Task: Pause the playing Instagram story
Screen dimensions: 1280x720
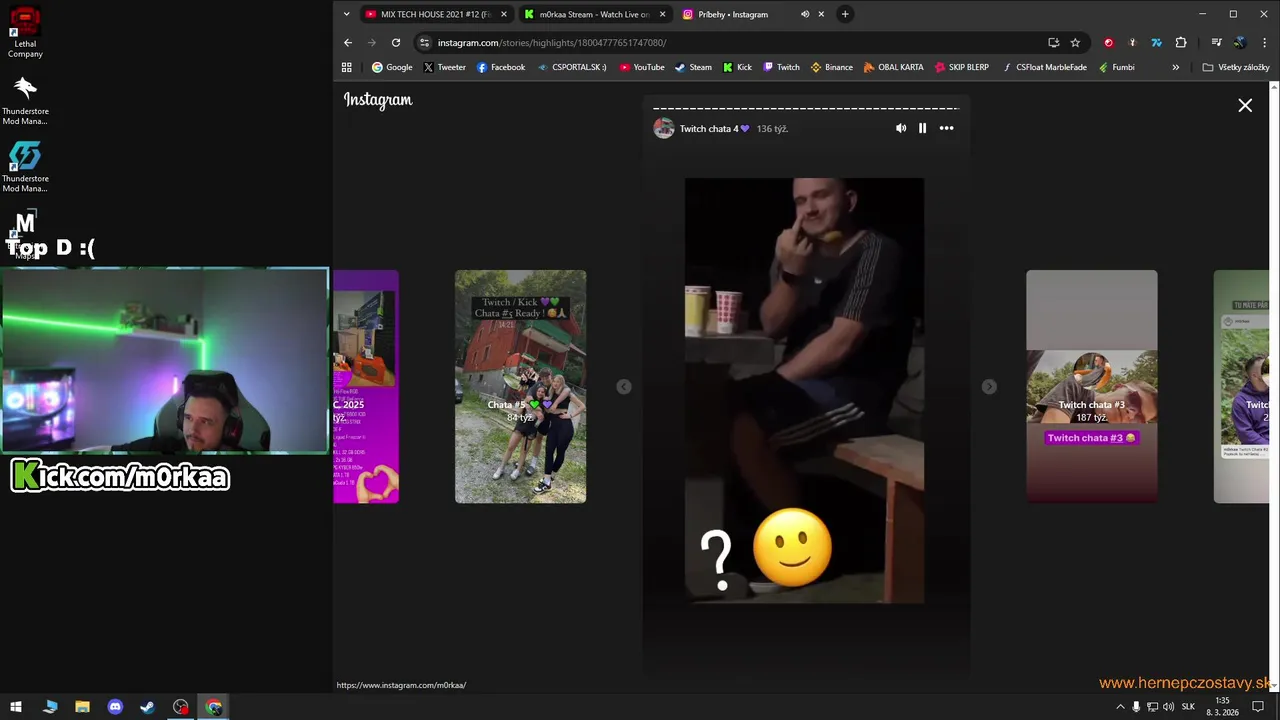Action: click(922, 128)
